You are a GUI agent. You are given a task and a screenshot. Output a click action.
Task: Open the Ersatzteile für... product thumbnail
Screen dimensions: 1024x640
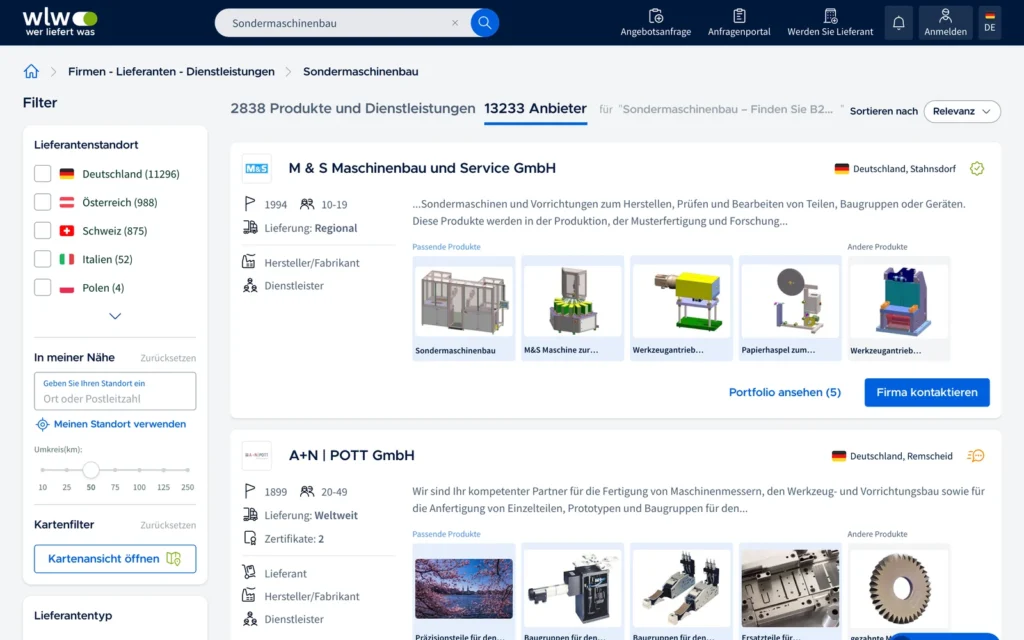pyautogui.click(x=790, y=591)
